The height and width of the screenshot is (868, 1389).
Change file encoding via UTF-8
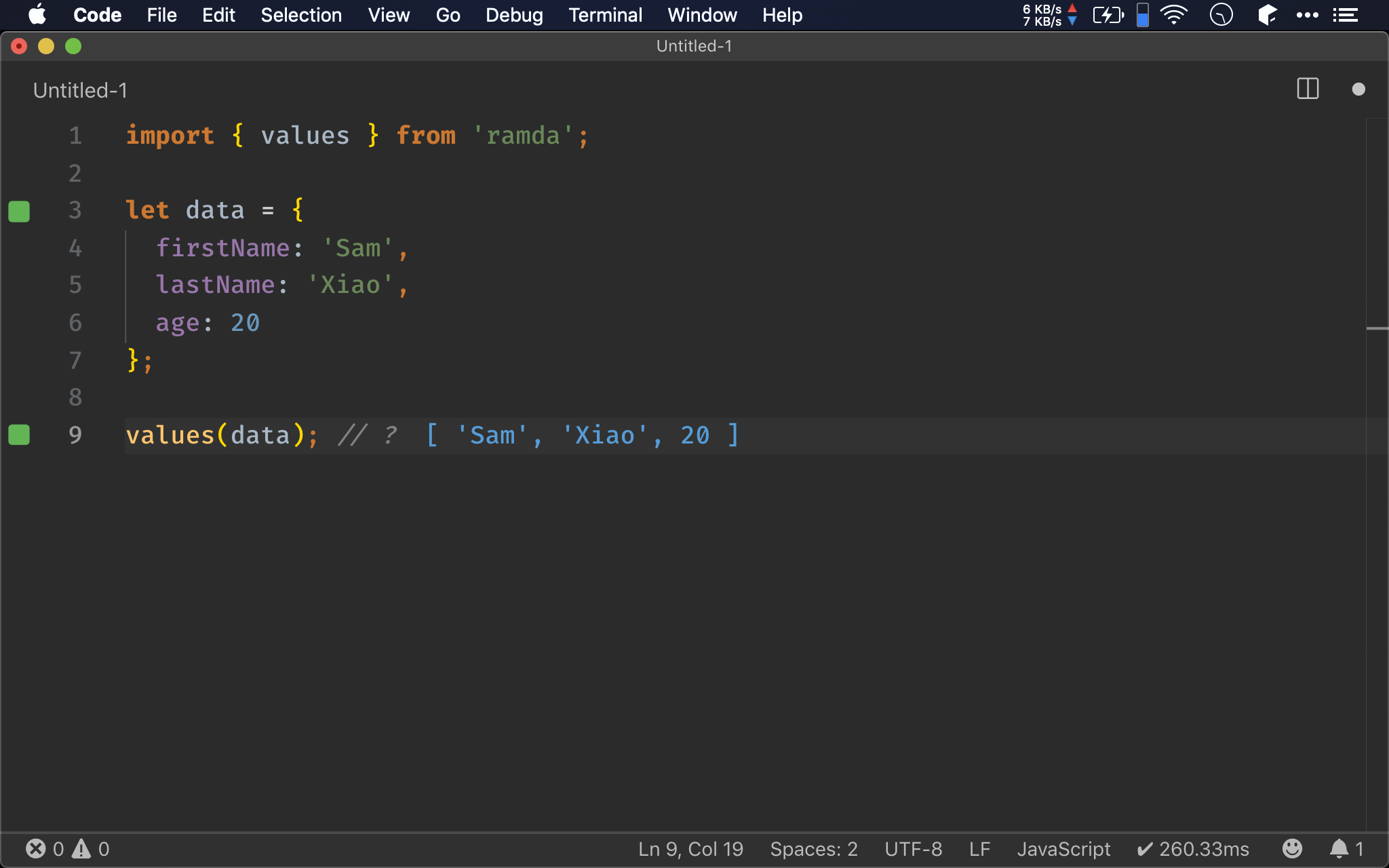coord(913,849)
